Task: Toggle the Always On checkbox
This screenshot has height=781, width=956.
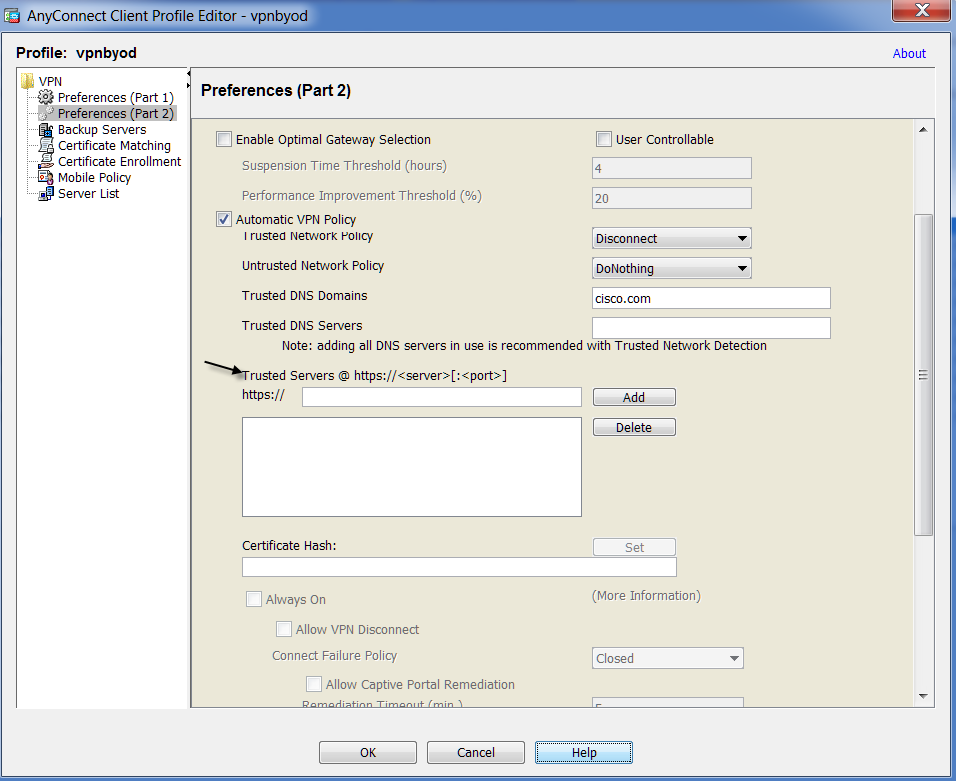Action: pos(254,599)
